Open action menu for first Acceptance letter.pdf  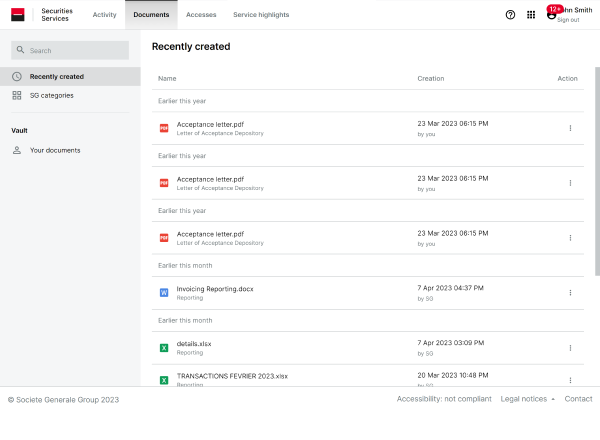click(x=570, y=128)
